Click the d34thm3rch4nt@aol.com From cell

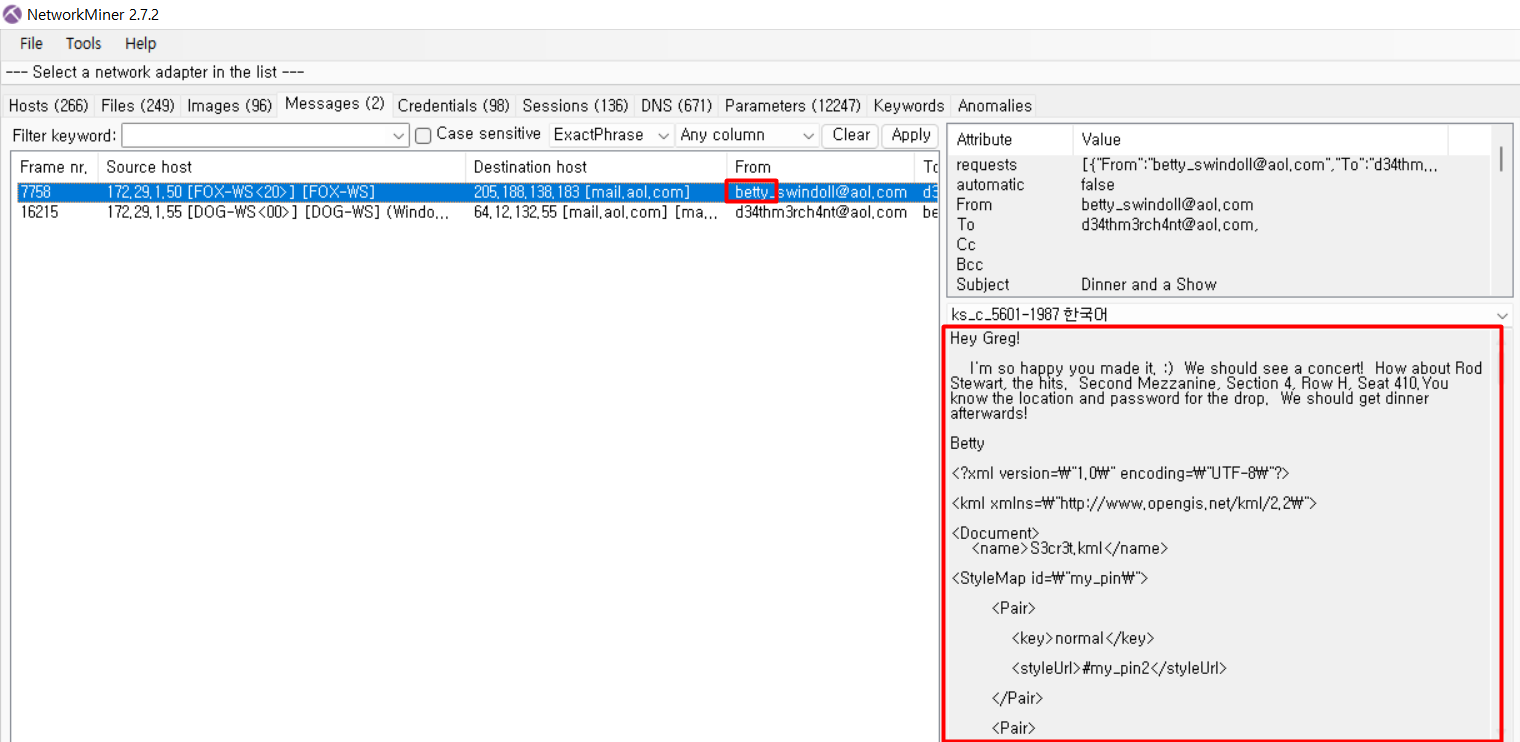coord(821,212)
